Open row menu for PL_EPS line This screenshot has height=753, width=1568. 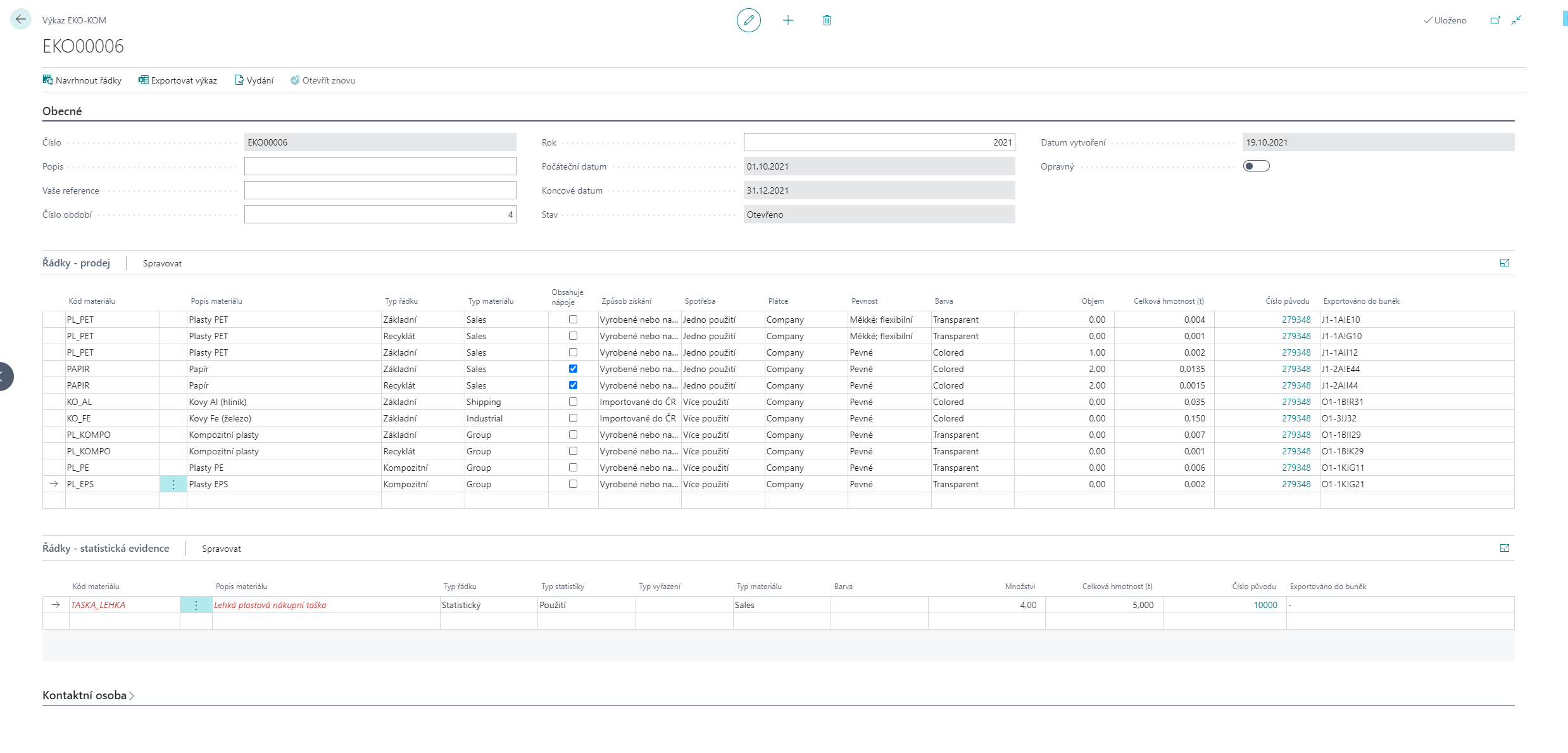173,484
